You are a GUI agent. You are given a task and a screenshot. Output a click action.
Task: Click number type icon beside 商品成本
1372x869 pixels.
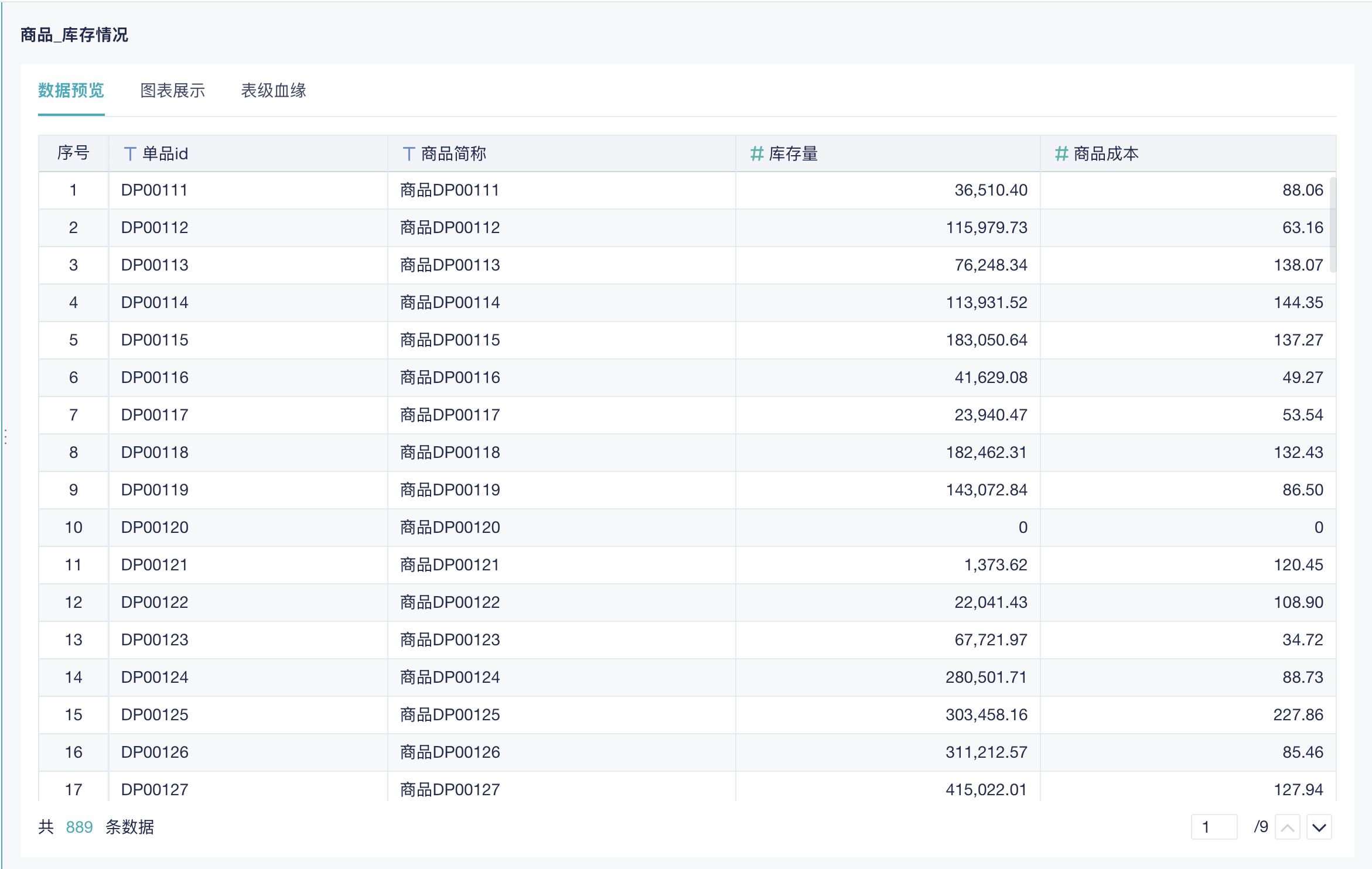tap(1061, 154)
